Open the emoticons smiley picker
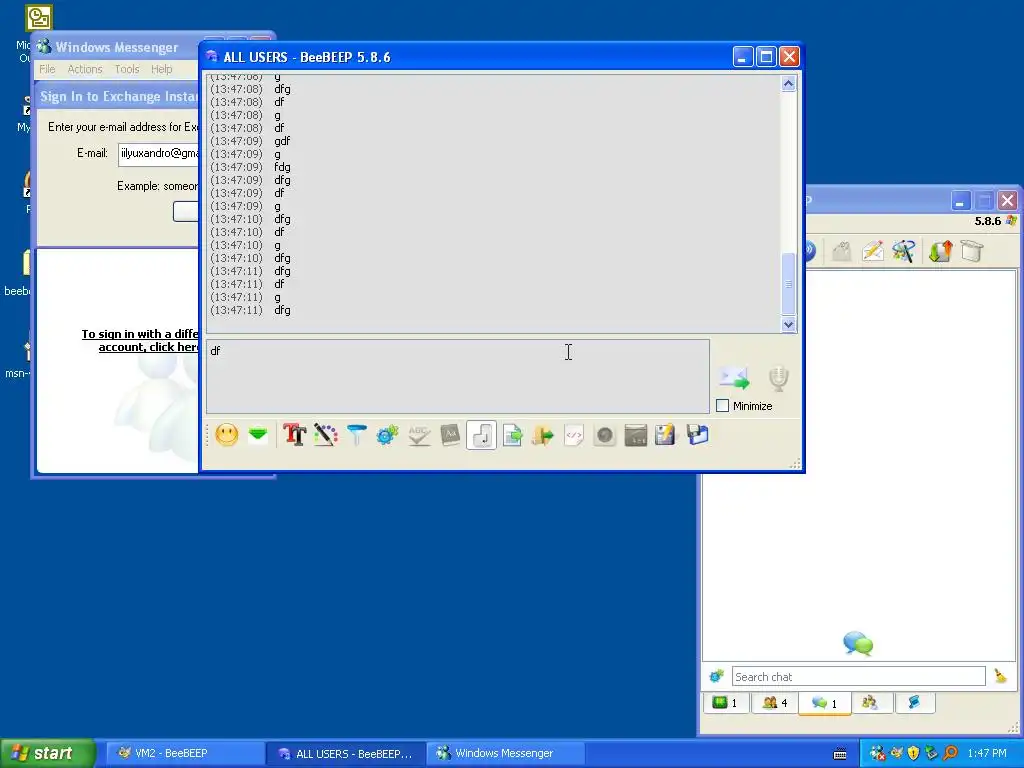The image size is (1024, 768). click(227, 435)
